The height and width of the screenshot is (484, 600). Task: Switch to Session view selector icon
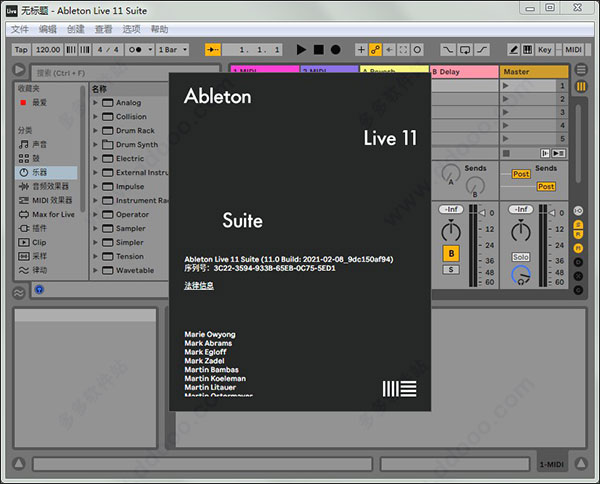[x=581, y=87]
